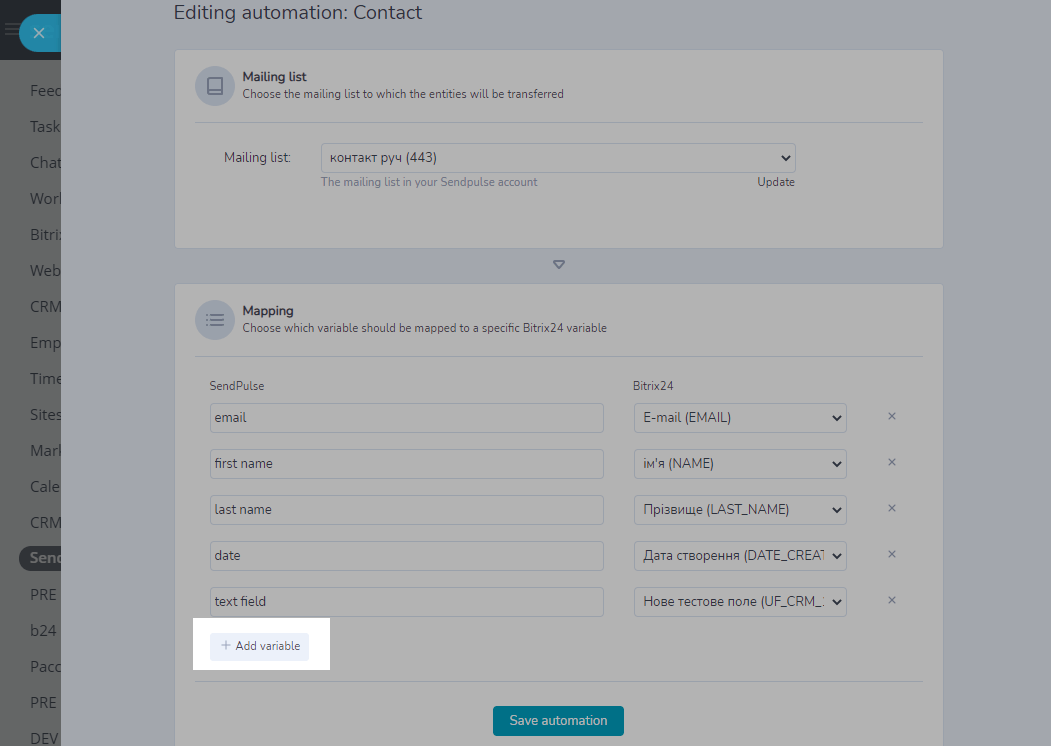Viewport: 1051px width, 746px height.
Task: Expand the Прізвище (LAST_NAME) field dropdown
Action: click(740, 510)
